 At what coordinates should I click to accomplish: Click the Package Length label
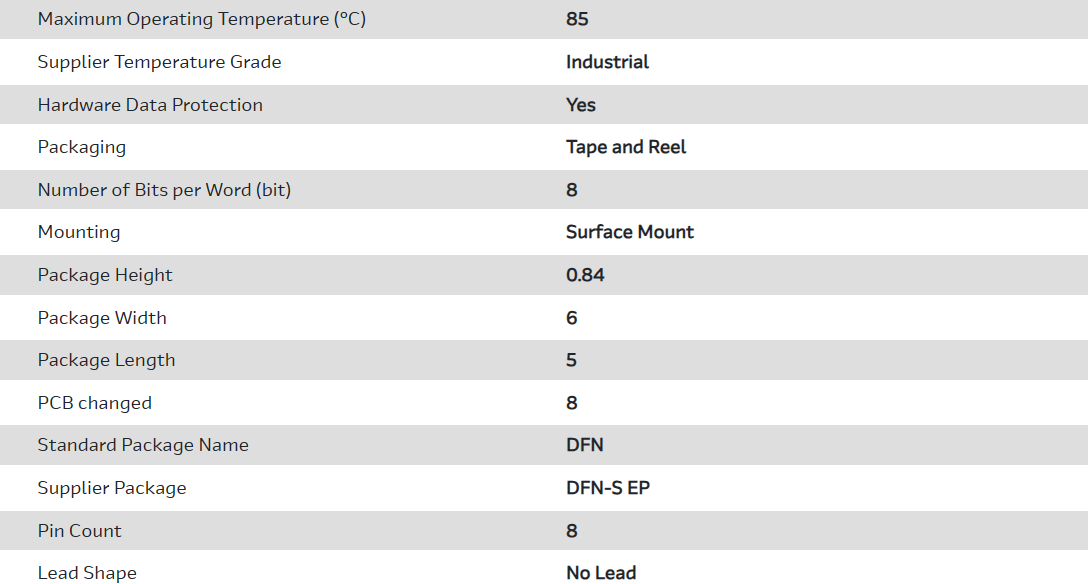click(106, 360)
